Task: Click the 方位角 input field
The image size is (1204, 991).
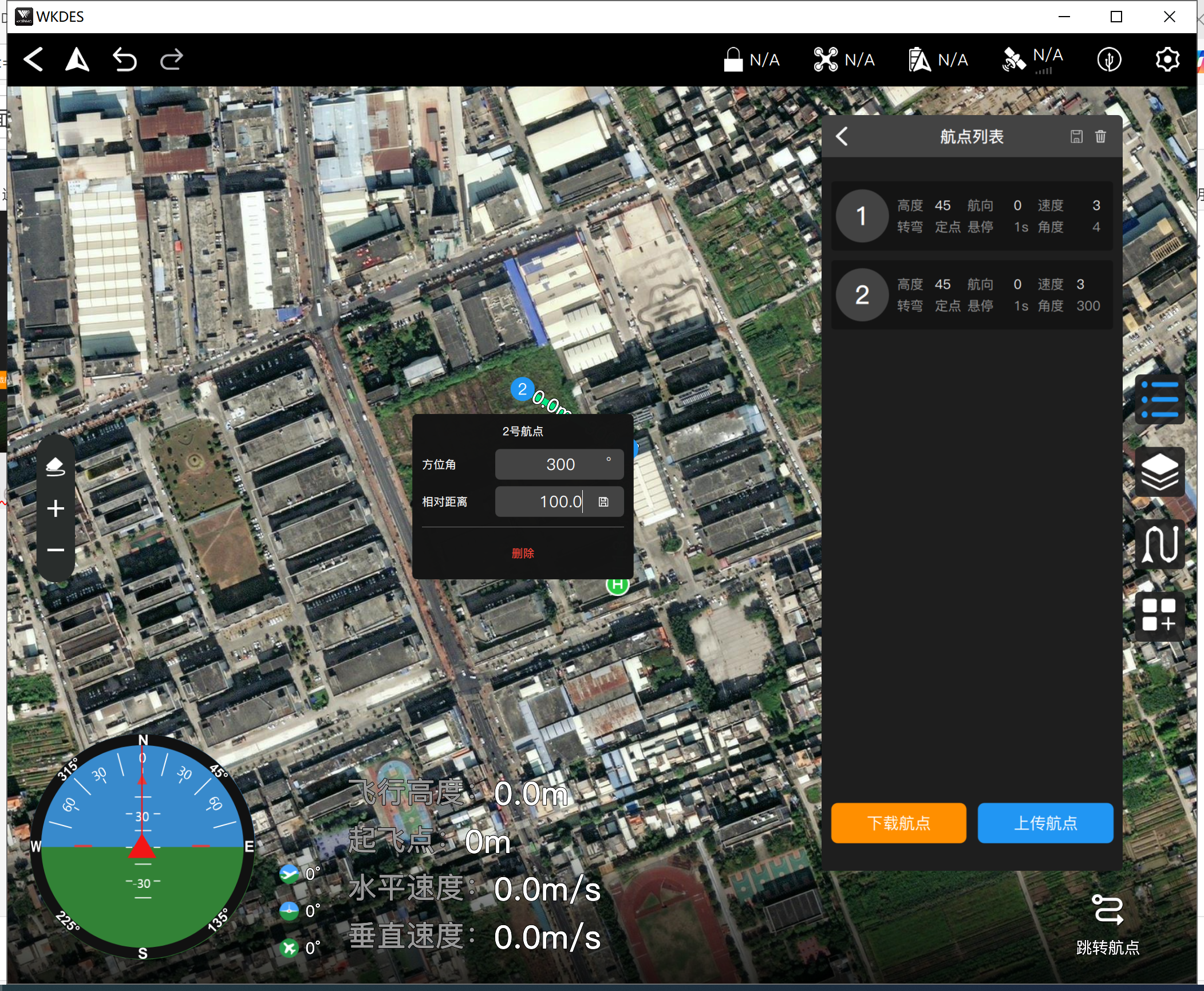Action: [559, 464]
